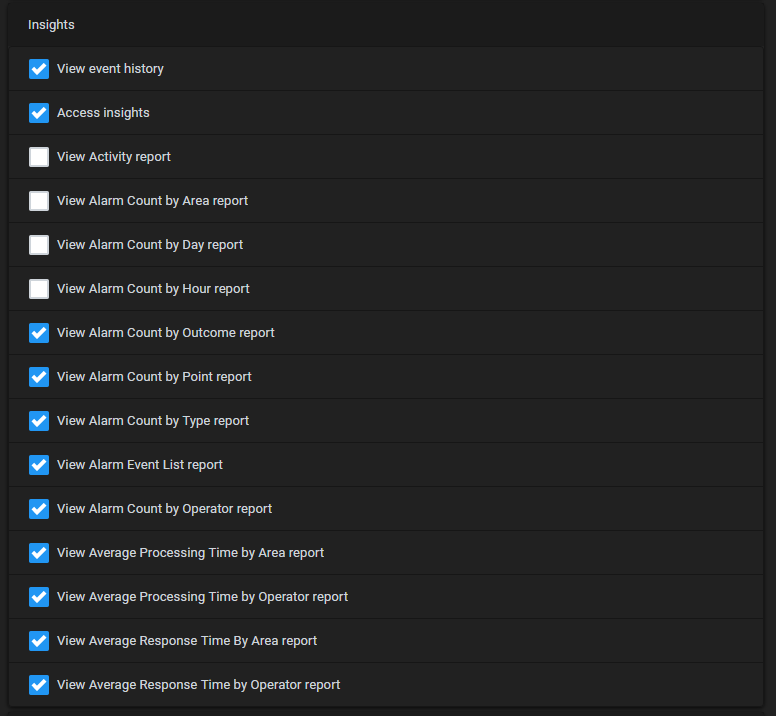
Task: Uncheck View Alarm Count by Operator report
Action: click(39, 509)
